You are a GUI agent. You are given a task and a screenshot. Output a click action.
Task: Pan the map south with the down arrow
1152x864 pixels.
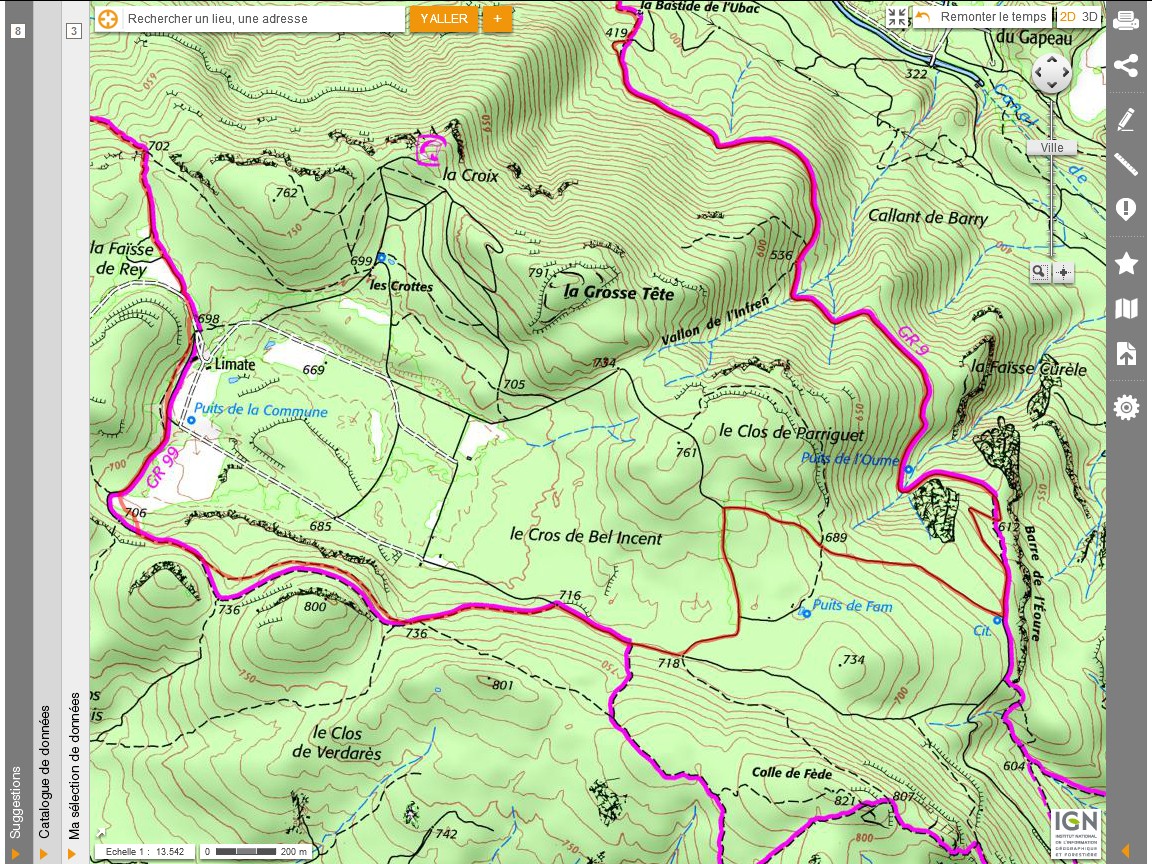[x=1051, y=85]
